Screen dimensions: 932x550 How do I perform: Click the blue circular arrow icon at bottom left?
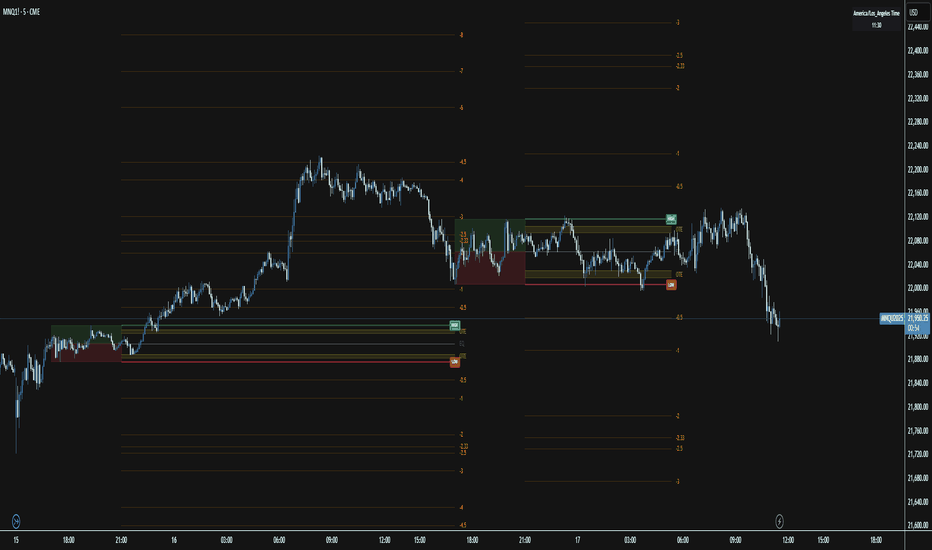click(16, 521)
